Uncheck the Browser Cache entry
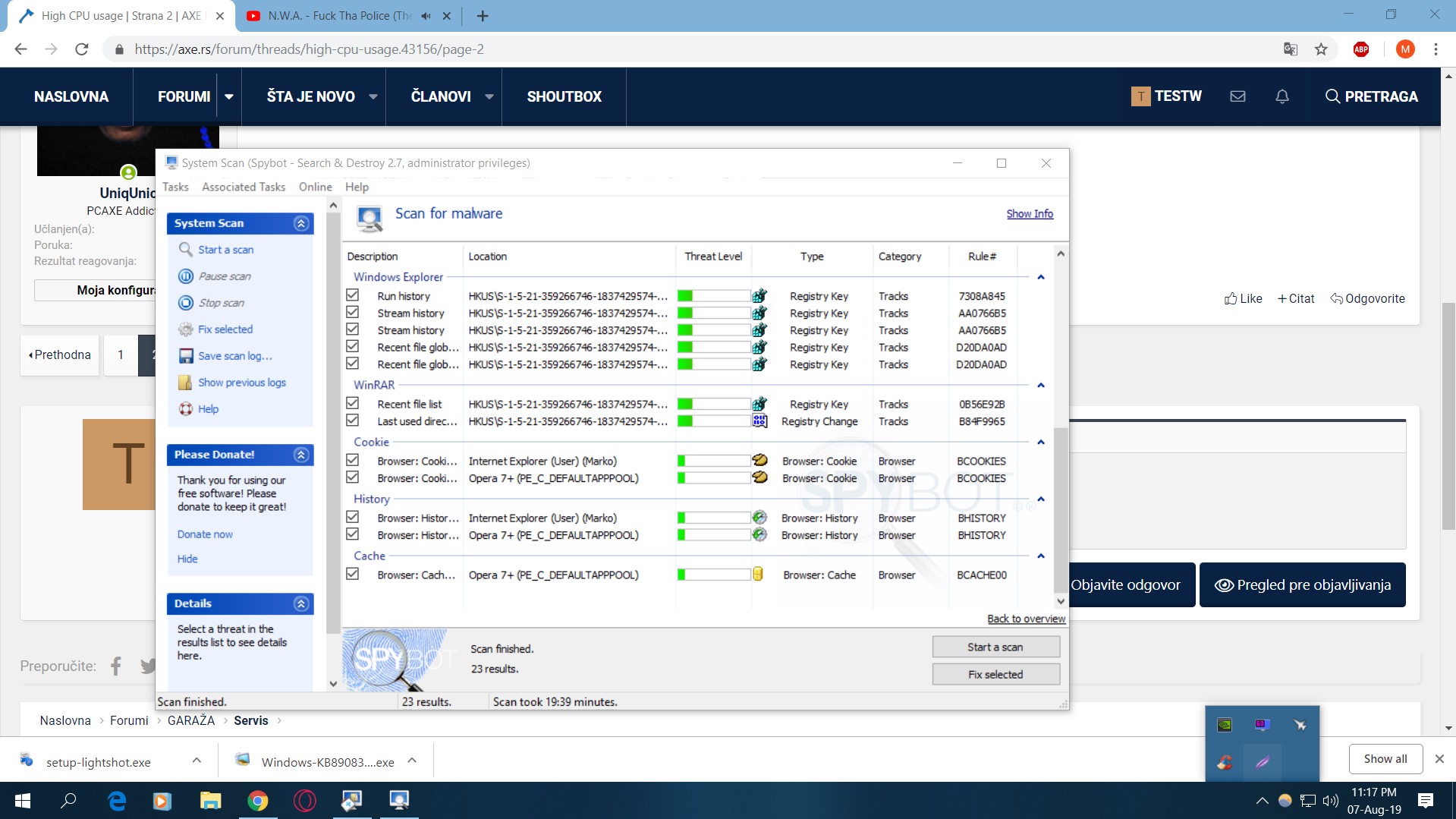This screenshot has width=1456, height=819. [353, 574]
